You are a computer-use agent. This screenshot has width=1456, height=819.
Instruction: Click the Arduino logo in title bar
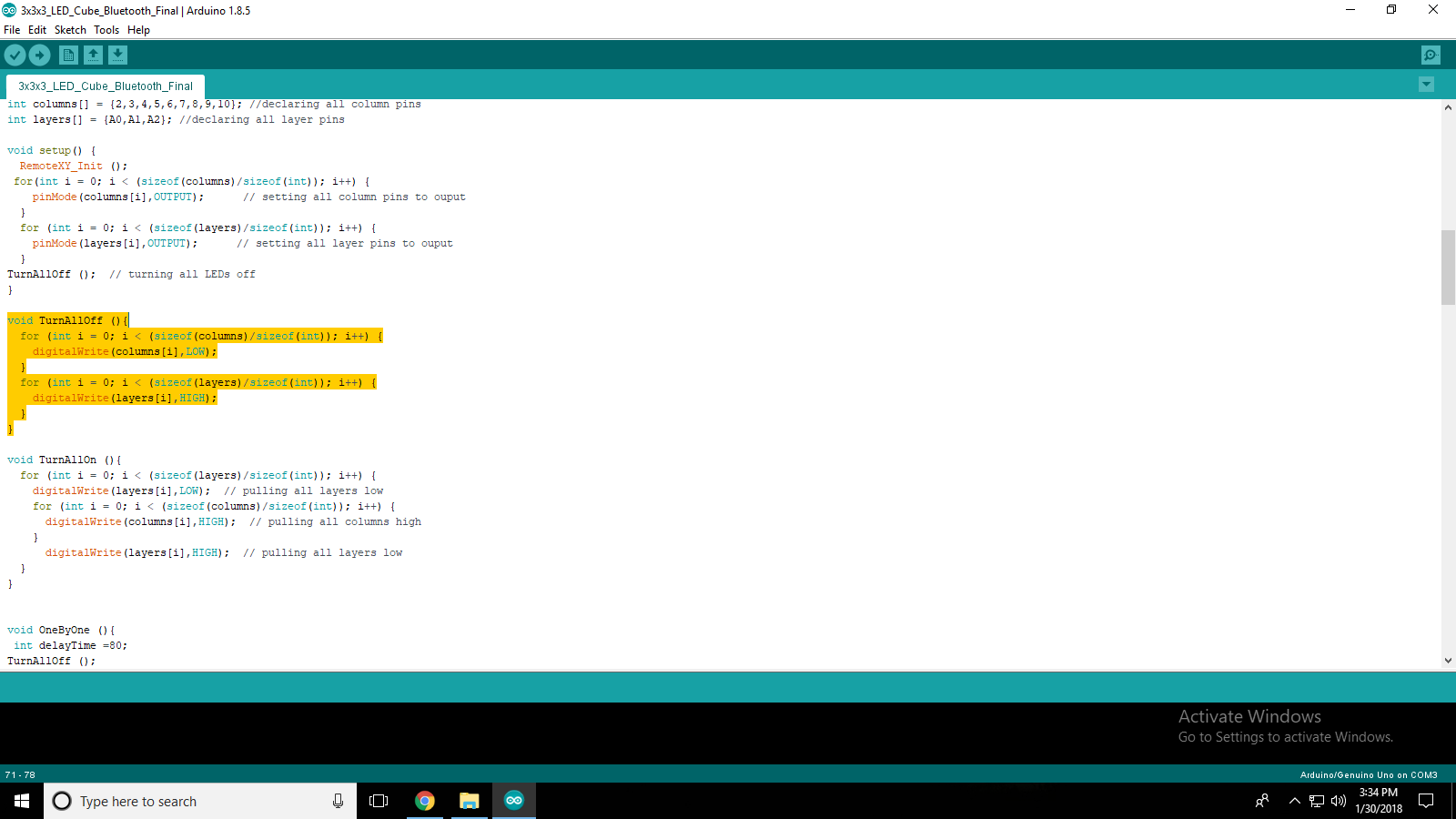pyautogui.click(x=9, y=10)
